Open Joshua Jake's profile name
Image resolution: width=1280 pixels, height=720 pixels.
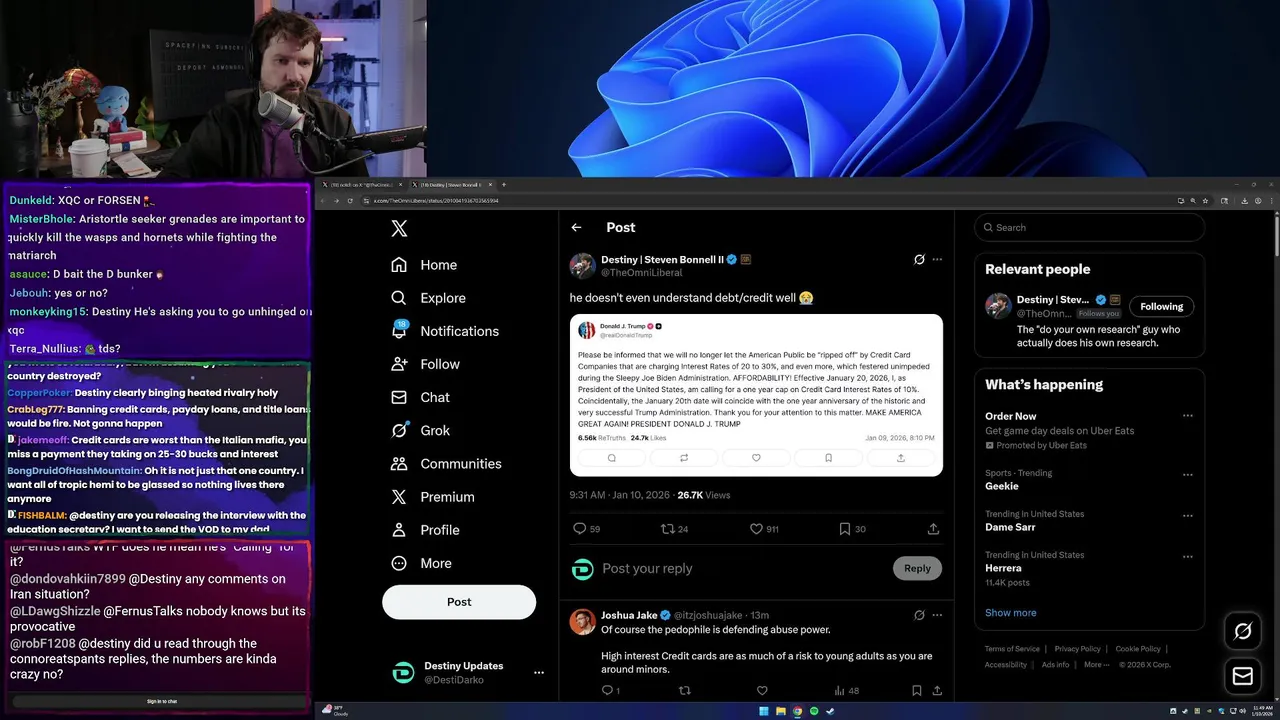(x=630, y=615)
